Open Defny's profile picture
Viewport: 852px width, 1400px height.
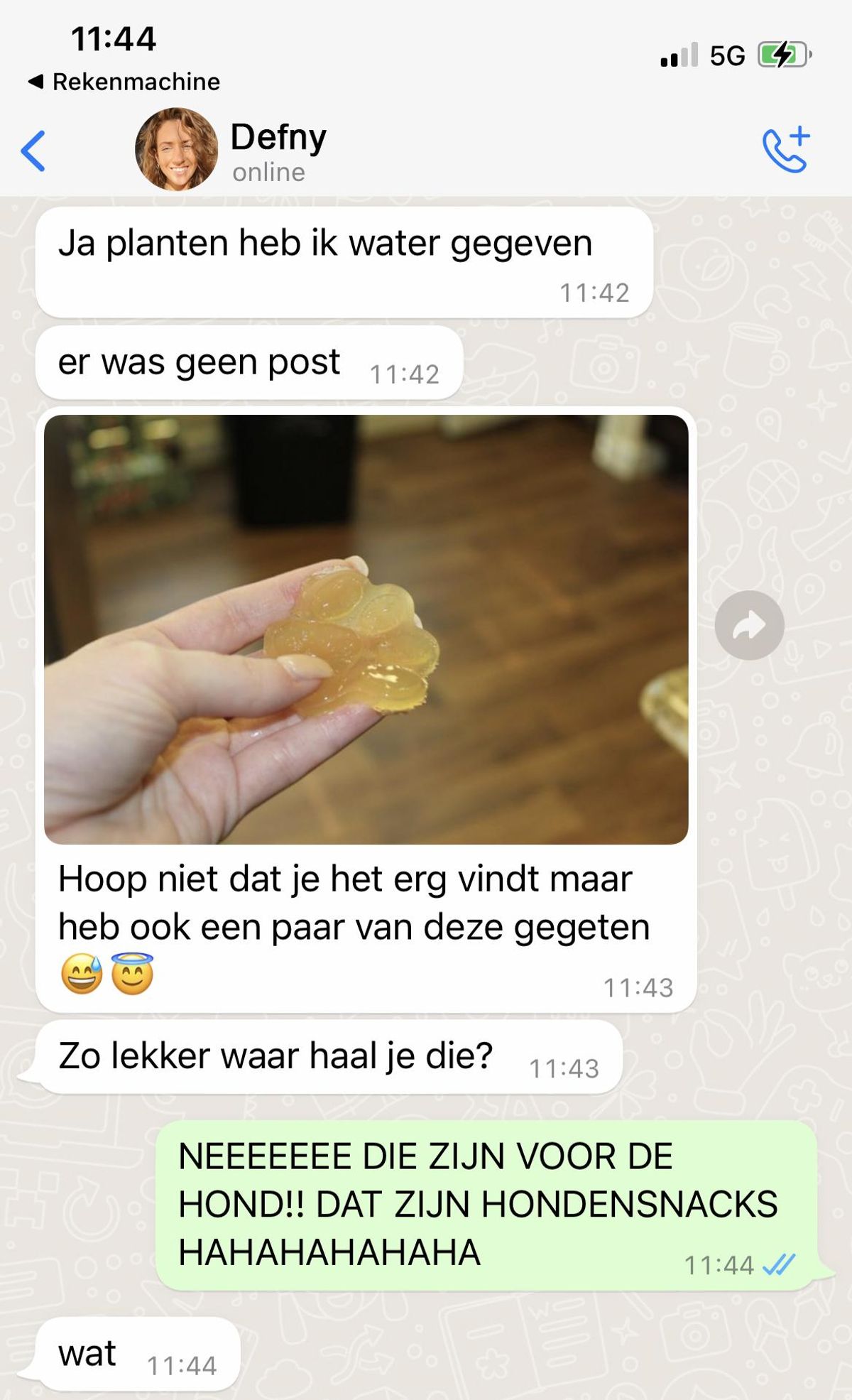coord(176,149)
